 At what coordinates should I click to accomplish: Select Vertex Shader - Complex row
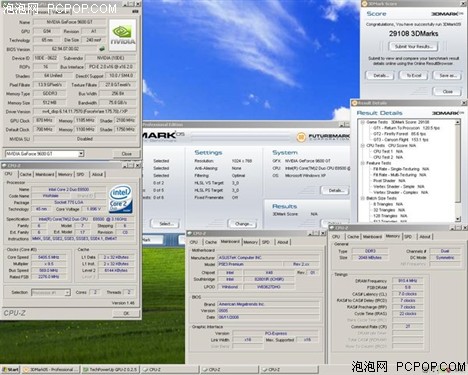(401, 192)
